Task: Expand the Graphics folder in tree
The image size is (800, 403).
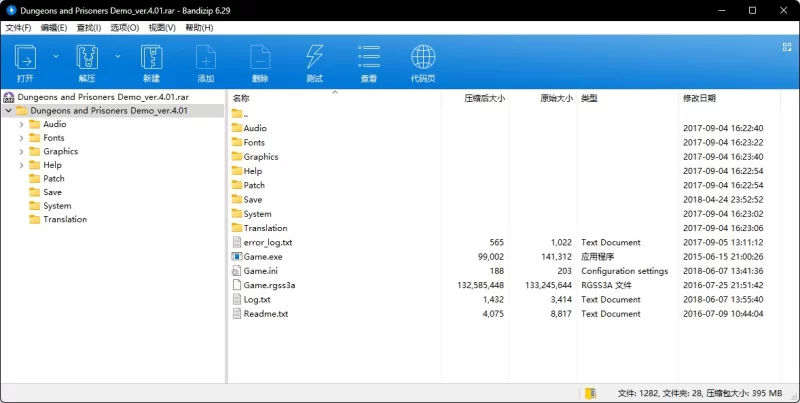Action: (21, 152)
